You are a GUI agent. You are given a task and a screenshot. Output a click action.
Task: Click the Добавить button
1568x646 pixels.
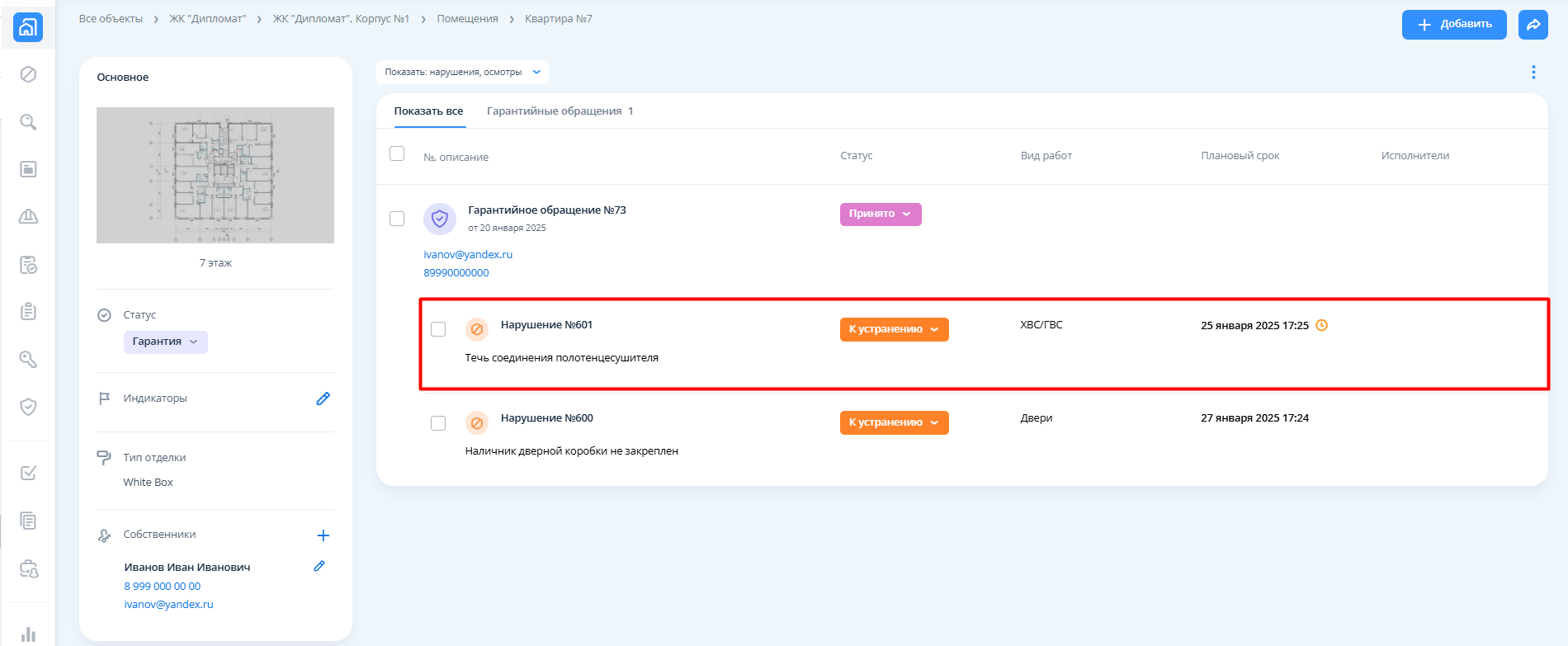(1453, 25)
